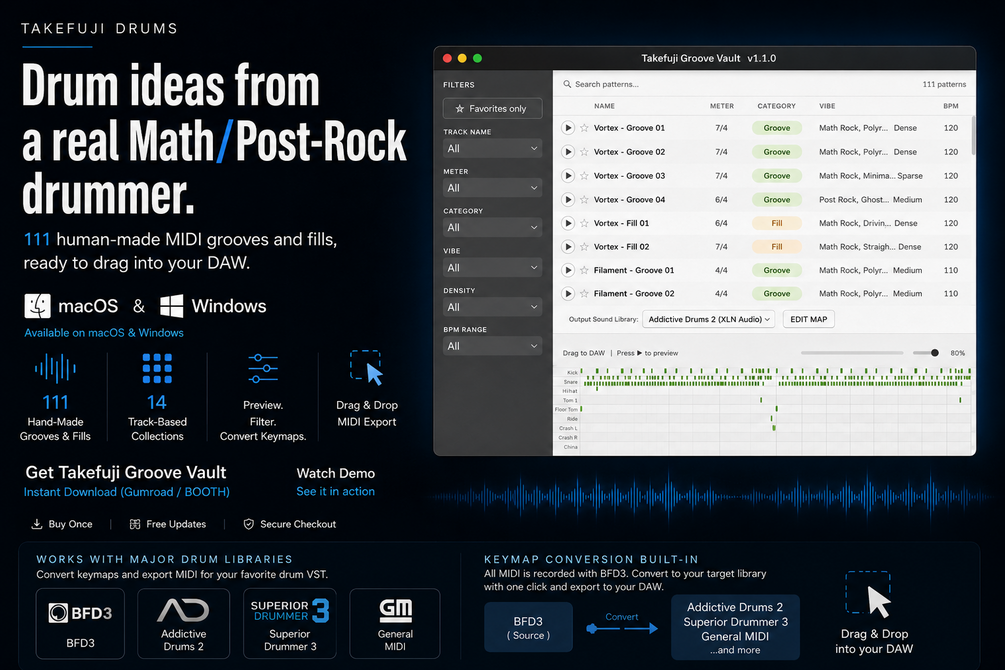Favorite Vortex - Groove 02 with its star
This screenshot has width=1005, height=670.
coord(584,152)
